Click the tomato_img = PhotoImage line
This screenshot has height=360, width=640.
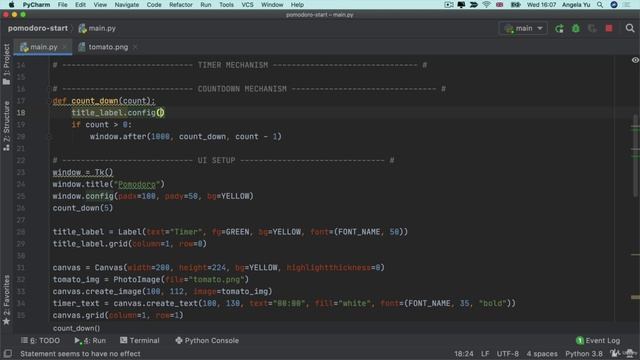point(151,280)
